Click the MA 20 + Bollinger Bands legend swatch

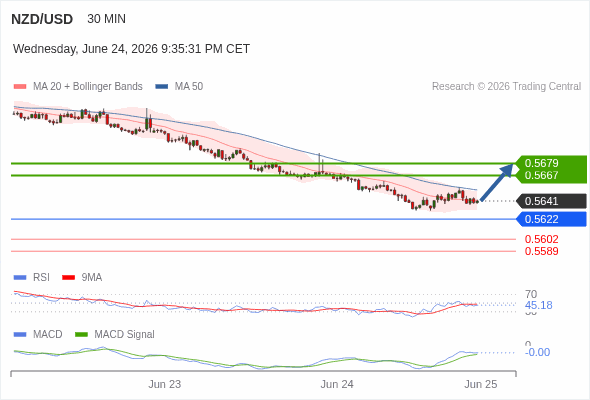coord(20,87)
